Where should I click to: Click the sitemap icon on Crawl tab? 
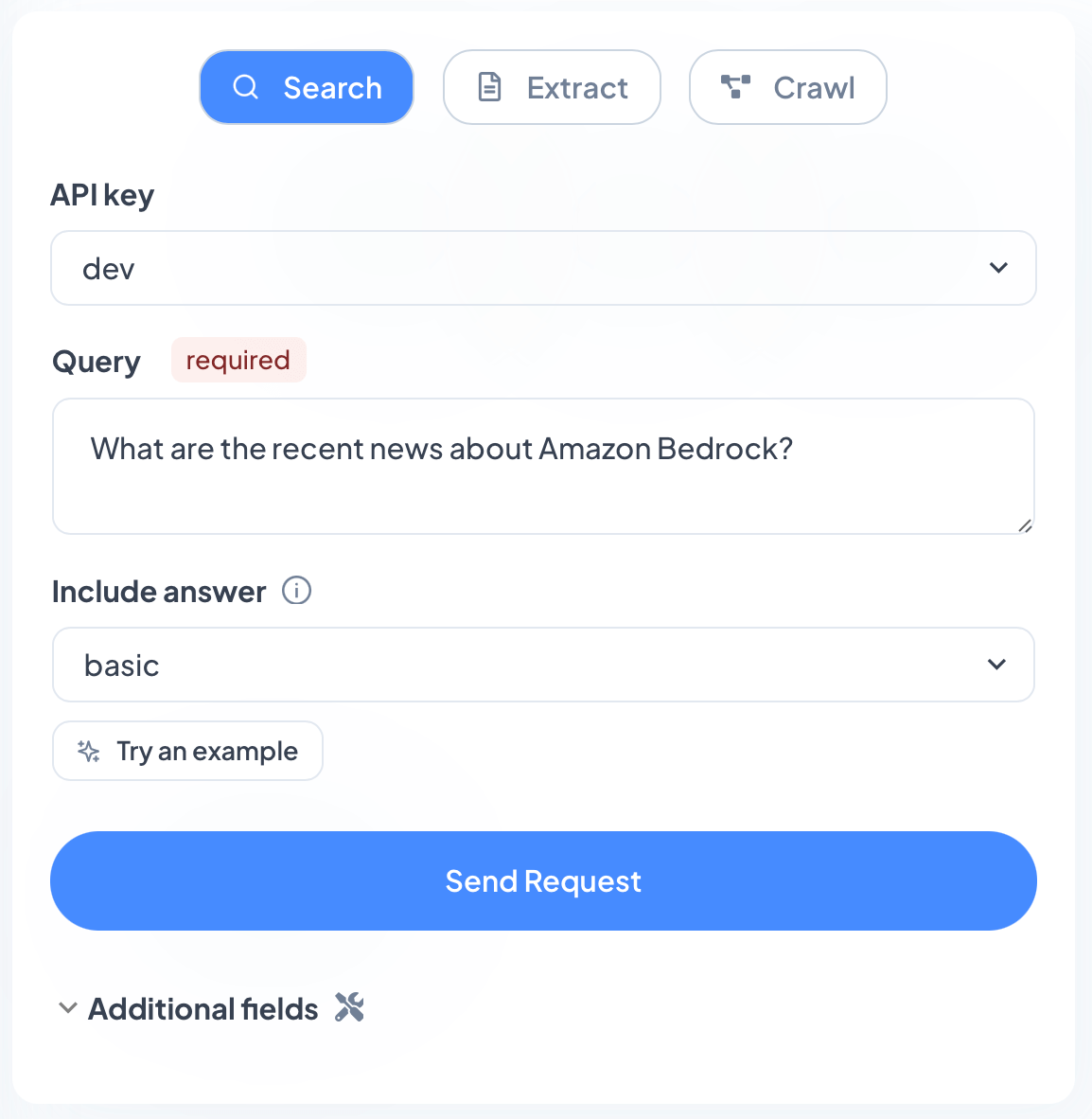click(735, 87)
